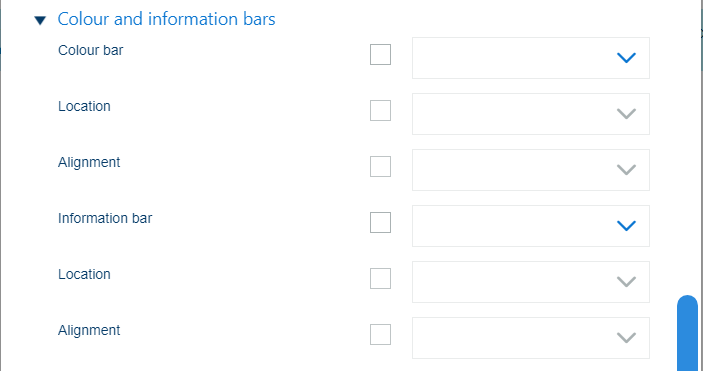The width and height of the screenshot is (703, 371).
Task: Click inside the Information bar combo box field
Action: [x=531, y=226]
